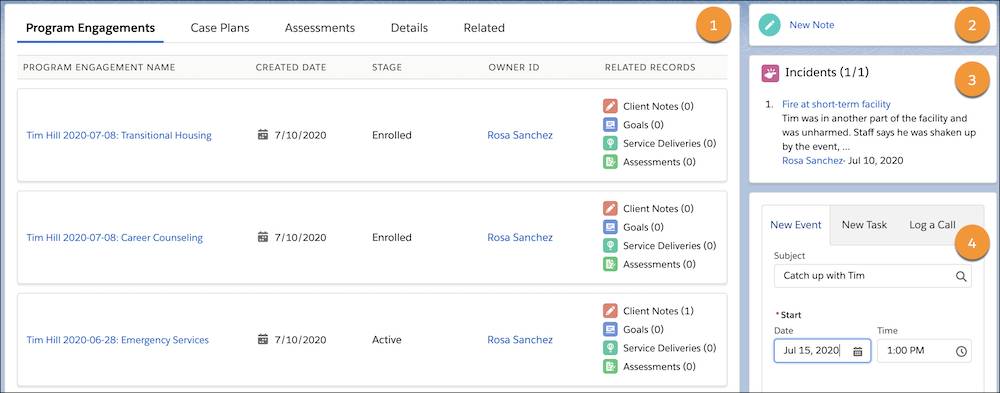Screen dimensions: 1000x393
Task: Click the Stage column header
Action: [x=387, y=68]
